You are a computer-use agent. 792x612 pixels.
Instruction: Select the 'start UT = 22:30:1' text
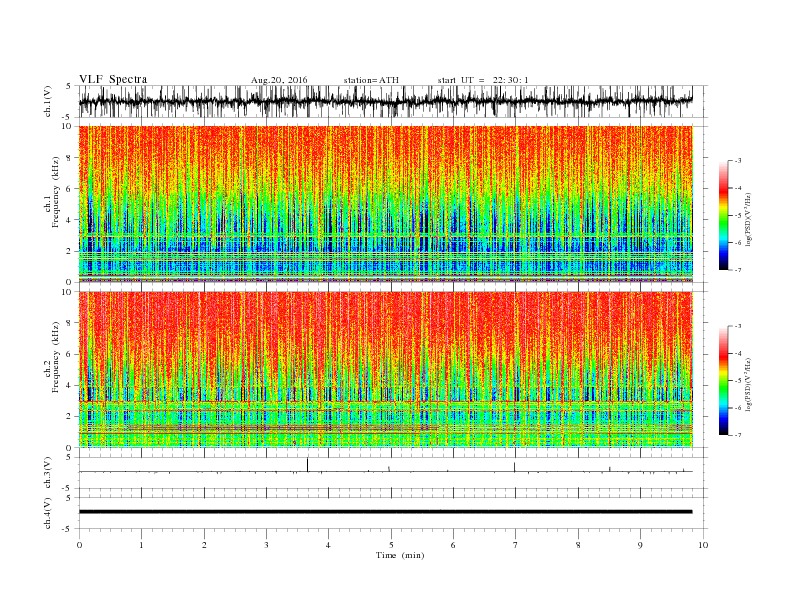point(483,80)
